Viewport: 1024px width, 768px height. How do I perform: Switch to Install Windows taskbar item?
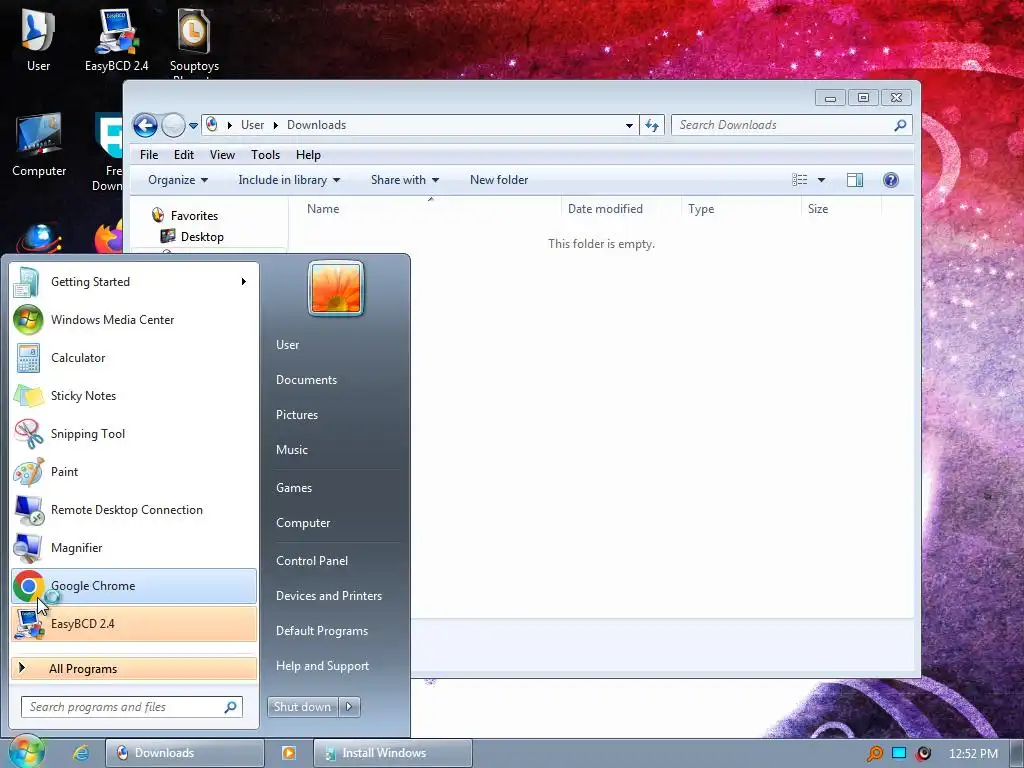tap(392, 752)
